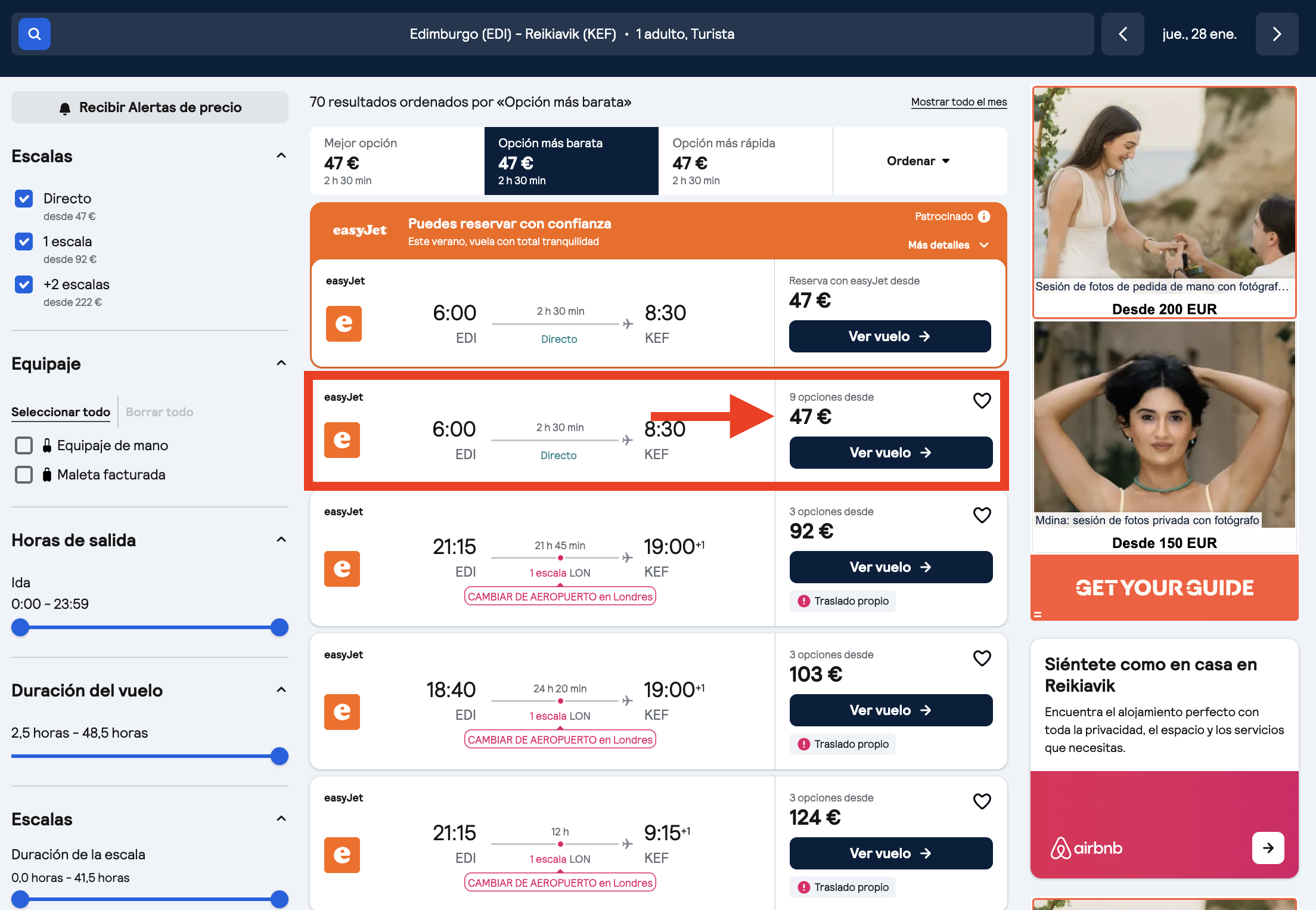Click right handle of Ida departure slider

[x=279, y=627]
